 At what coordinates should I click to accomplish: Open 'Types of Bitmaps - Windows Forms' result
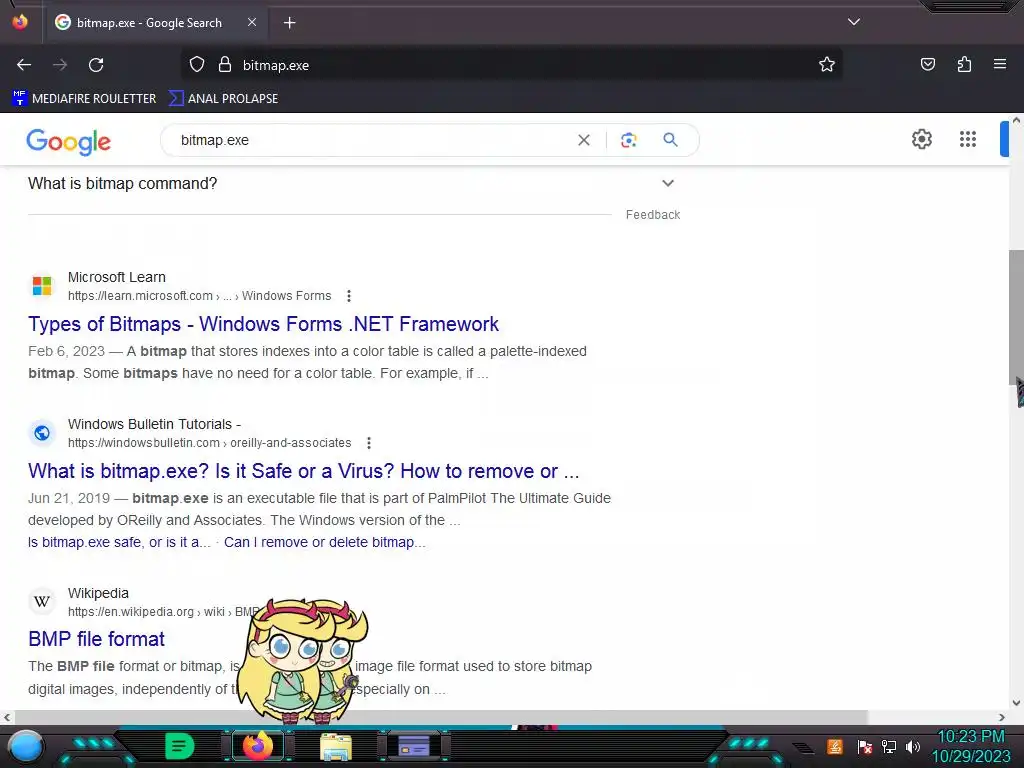263,324
